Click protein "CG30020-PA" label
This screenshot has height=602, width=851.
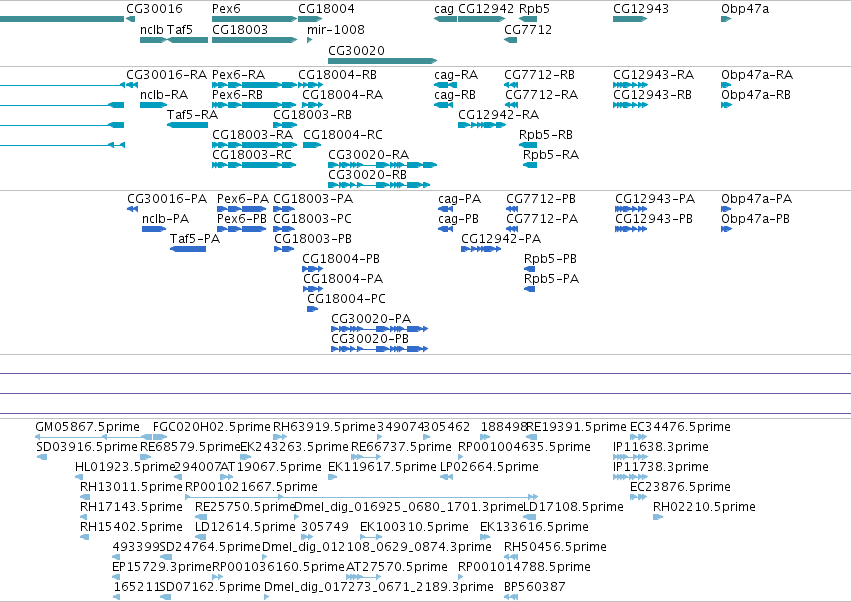point(371,319)
